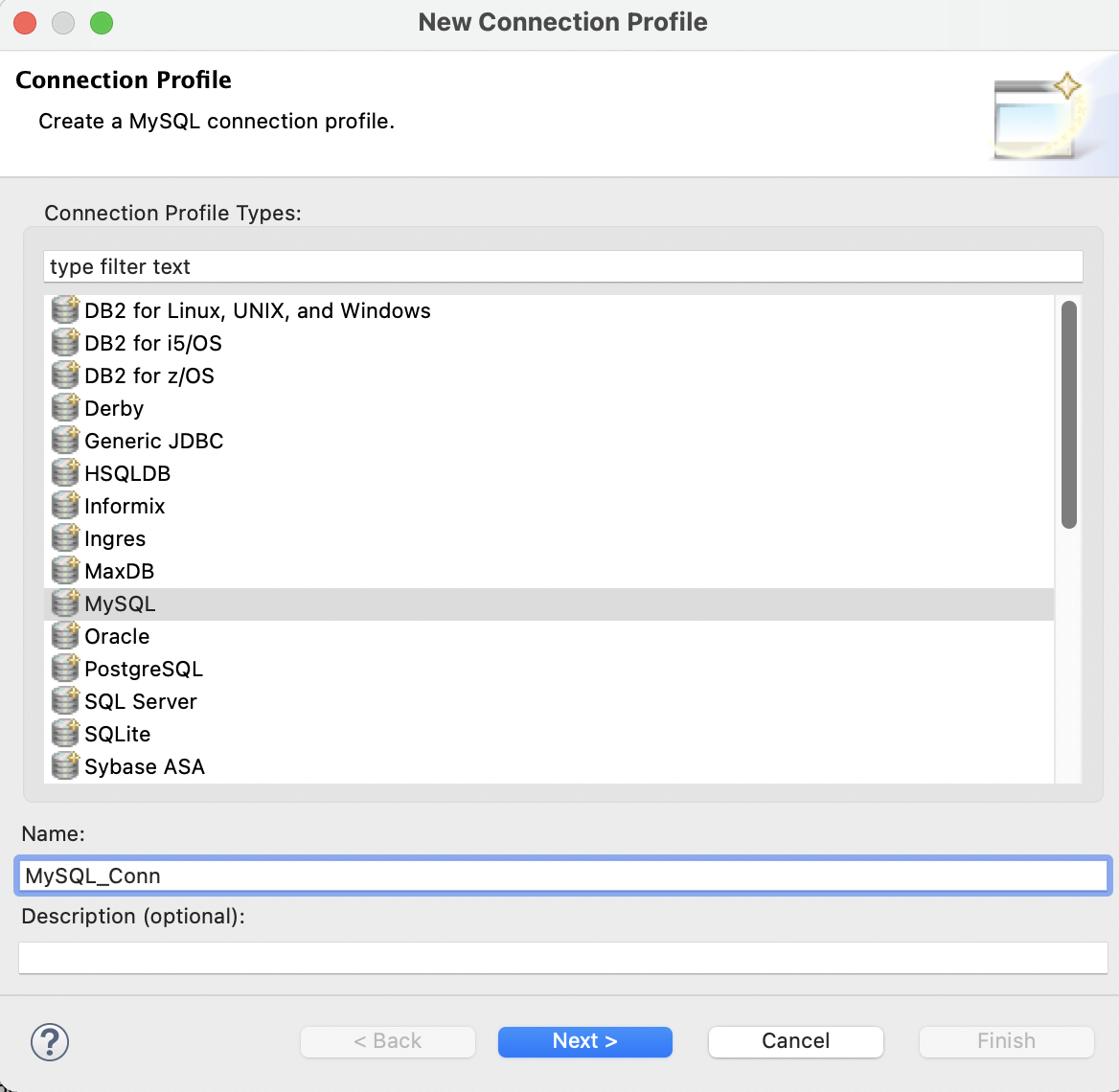This screenshot has height=1092, width=1119.
Task: Click the Description optional field
Action: point(563,958)
